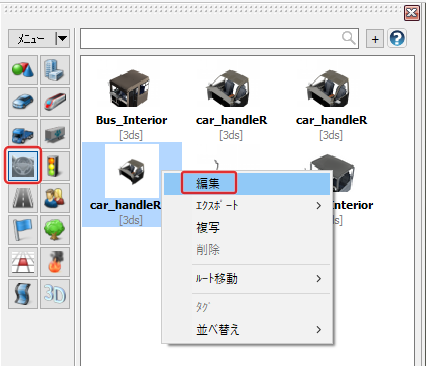The image size is (426, 366).
Task: Close the panel with red X
Action: coord(412,13)
